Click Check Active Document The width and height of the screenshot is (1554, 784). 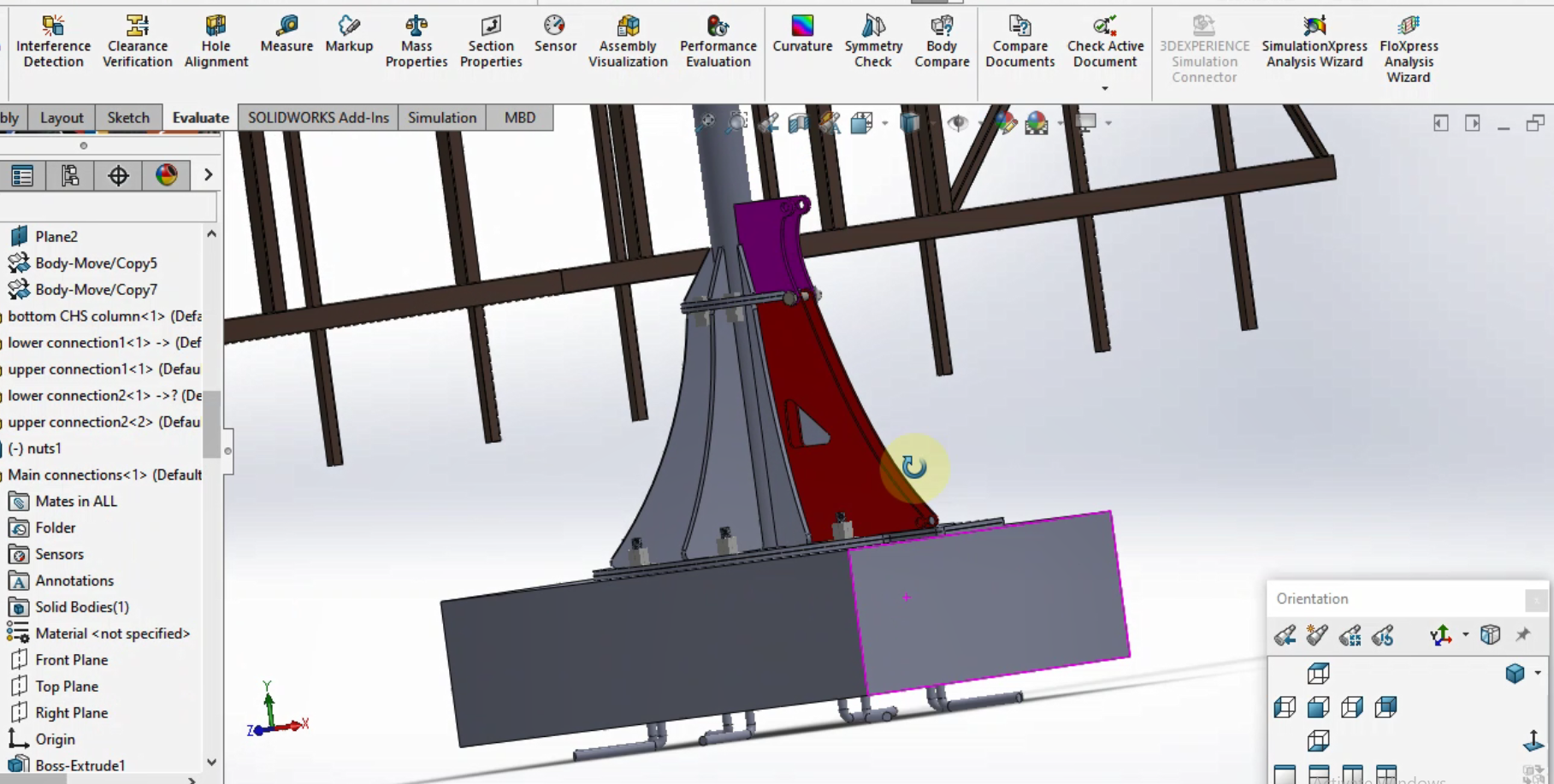(1105, 41)
